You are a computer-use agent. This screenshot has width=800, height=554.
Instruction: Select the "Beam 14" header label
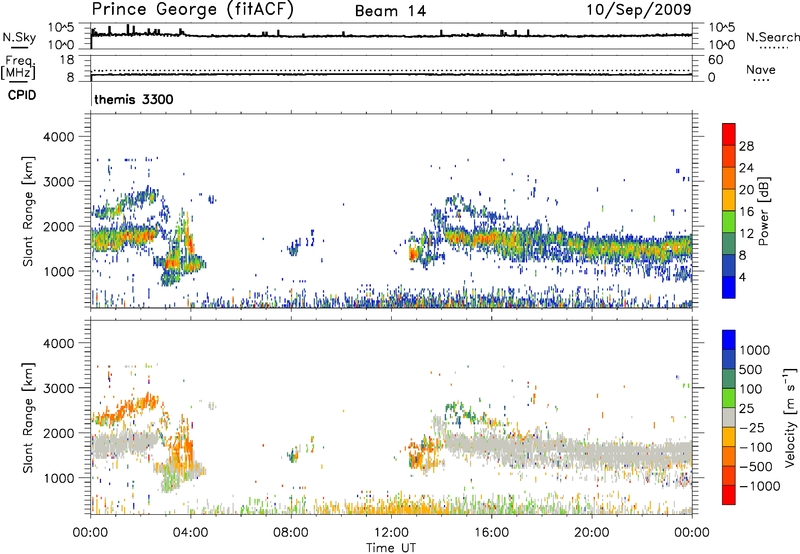[x=390, y=11]
